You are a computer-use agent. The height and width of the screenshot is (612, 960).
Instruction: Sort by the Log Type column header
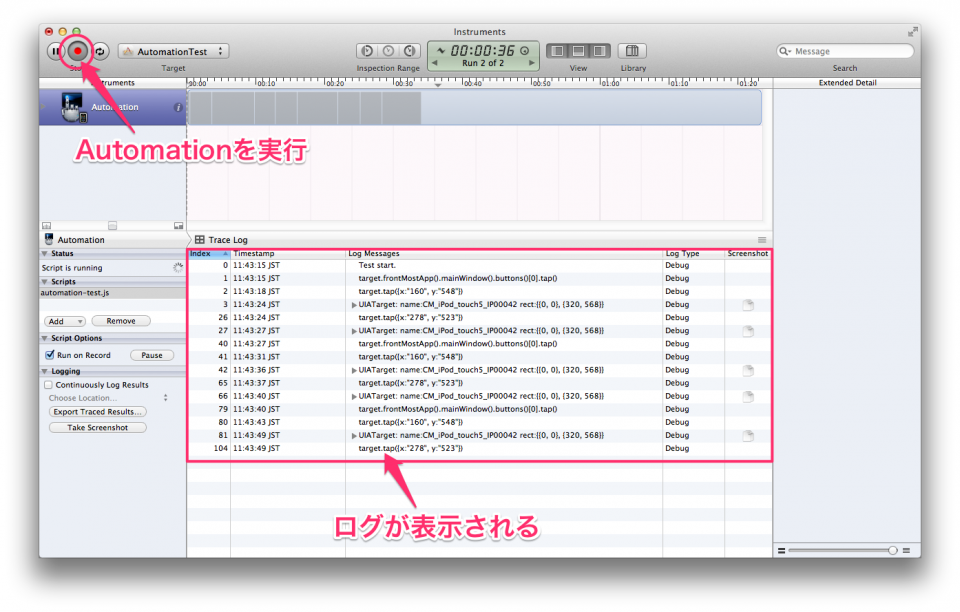click(694, 253)
